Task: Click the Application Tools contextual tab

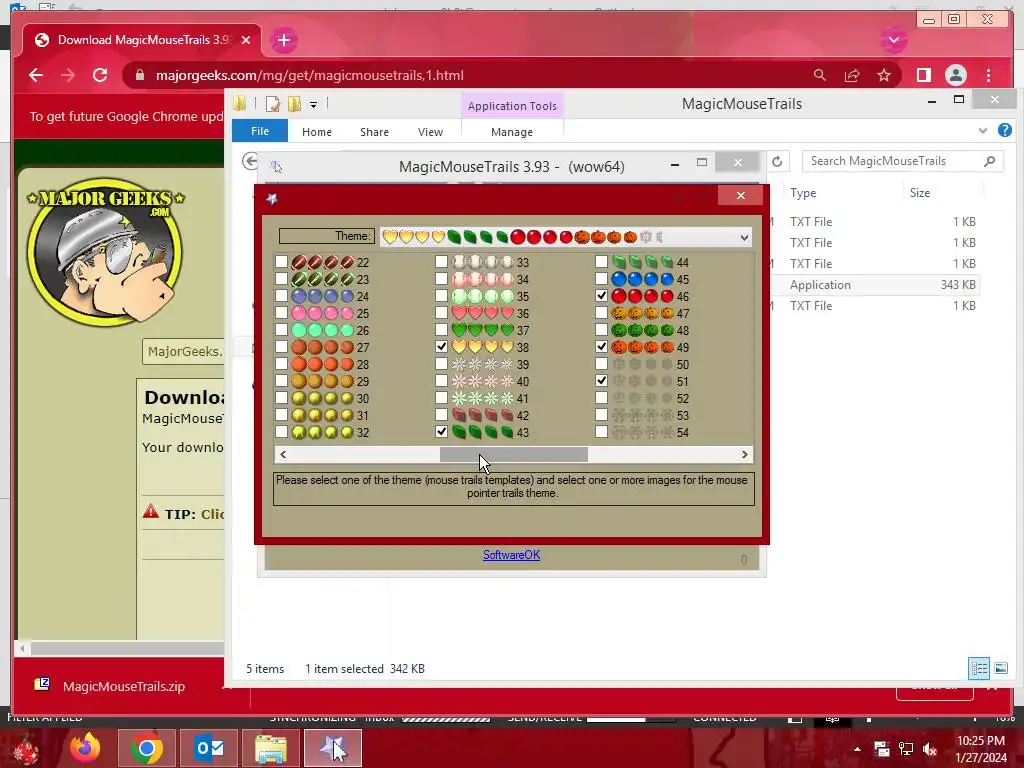Action: (x=513, y=106)
